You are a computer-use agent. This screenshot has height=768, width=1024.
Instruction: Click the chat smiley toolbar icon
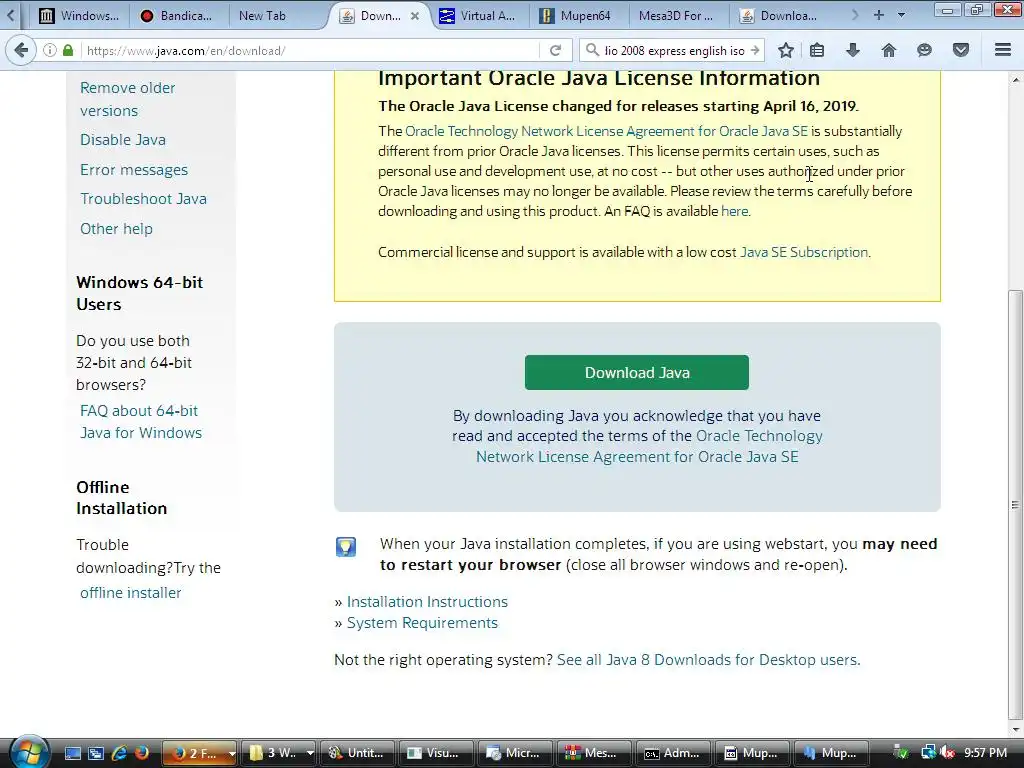(x=924, y=50)
